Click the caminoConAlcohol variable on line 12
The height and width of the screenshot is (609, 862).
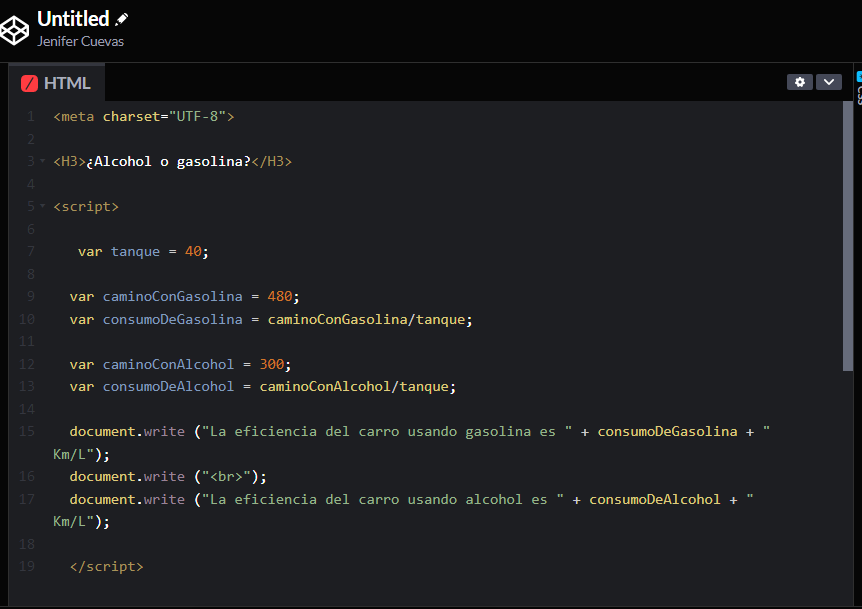tap(168, 364)
